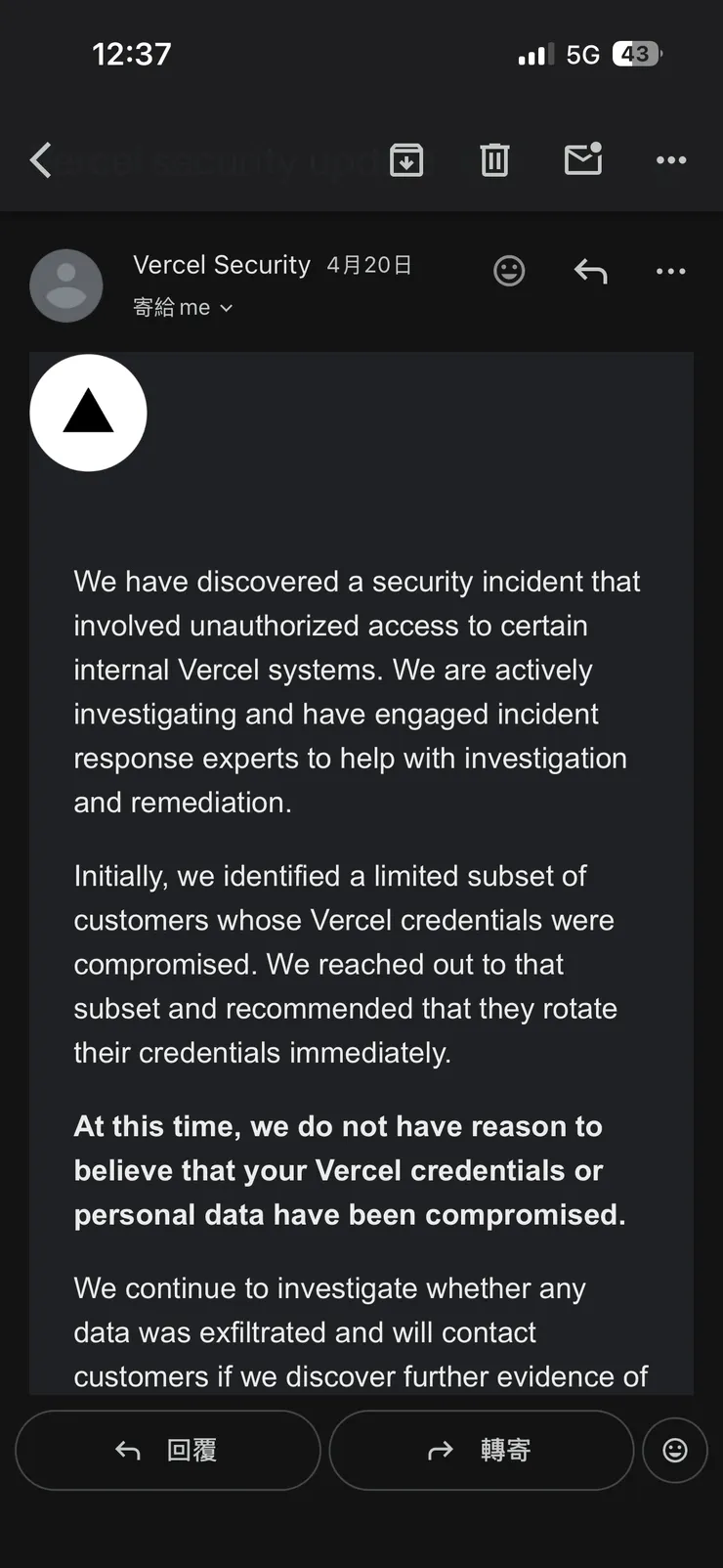Viewport: 723px width, 1568px height.
Task: Delete the Vercel Security email
Action: (494, 159)
